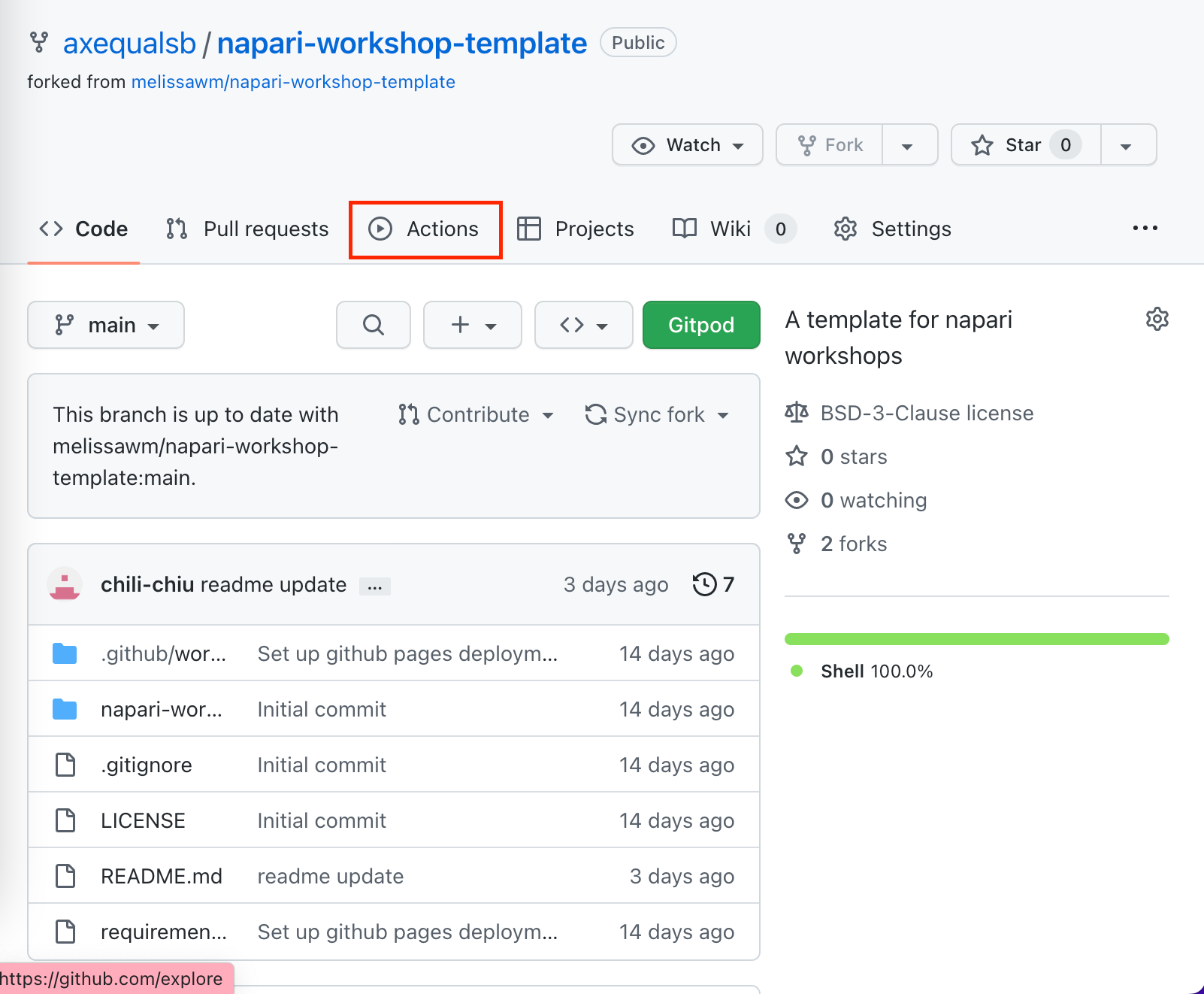Viewport: 1204px width, 994px height.
Task: Open the repository settings gear by the description
Action: click(x=1157, y=319)
